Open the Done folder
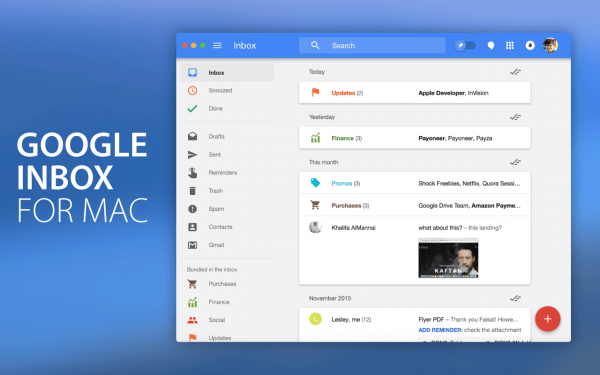 227,108
